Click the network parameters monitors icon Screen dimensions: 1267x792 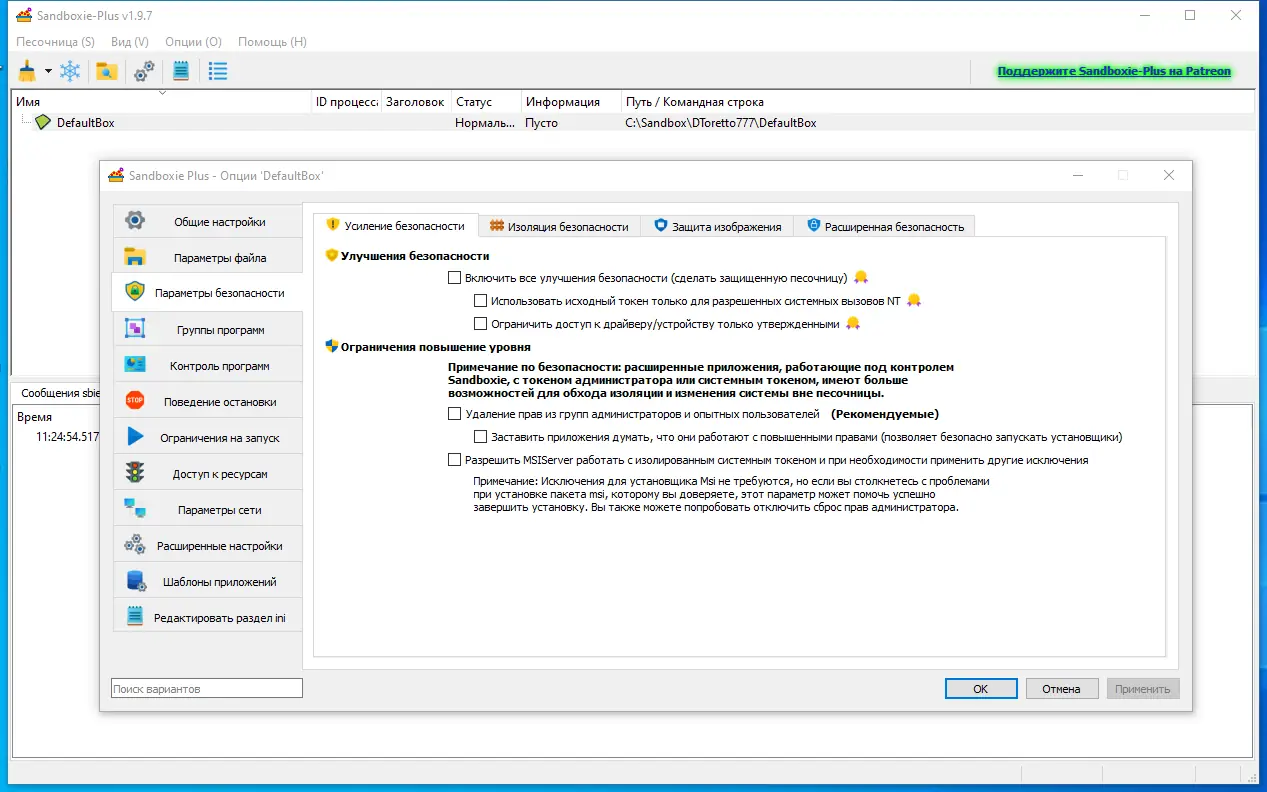[x=135, y=509]
